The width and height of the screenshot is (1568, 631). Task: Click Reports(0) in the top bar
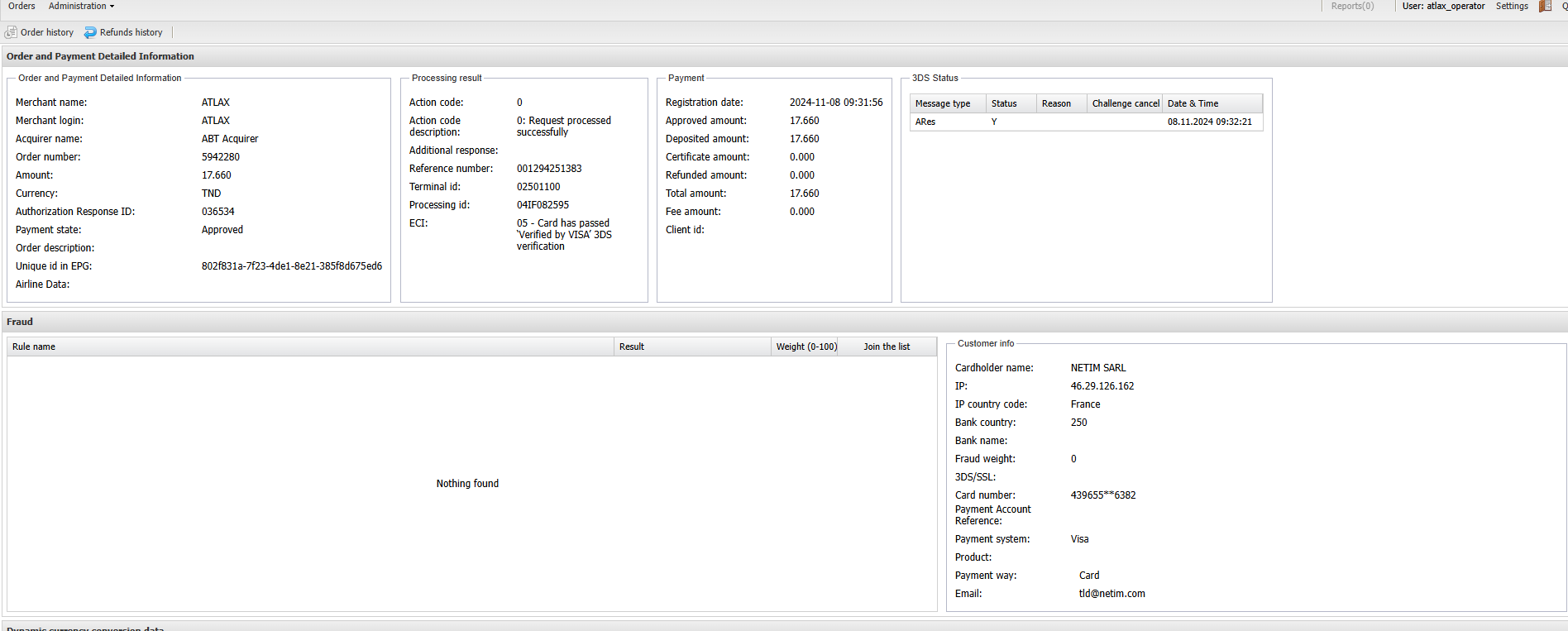point(1352,6)
